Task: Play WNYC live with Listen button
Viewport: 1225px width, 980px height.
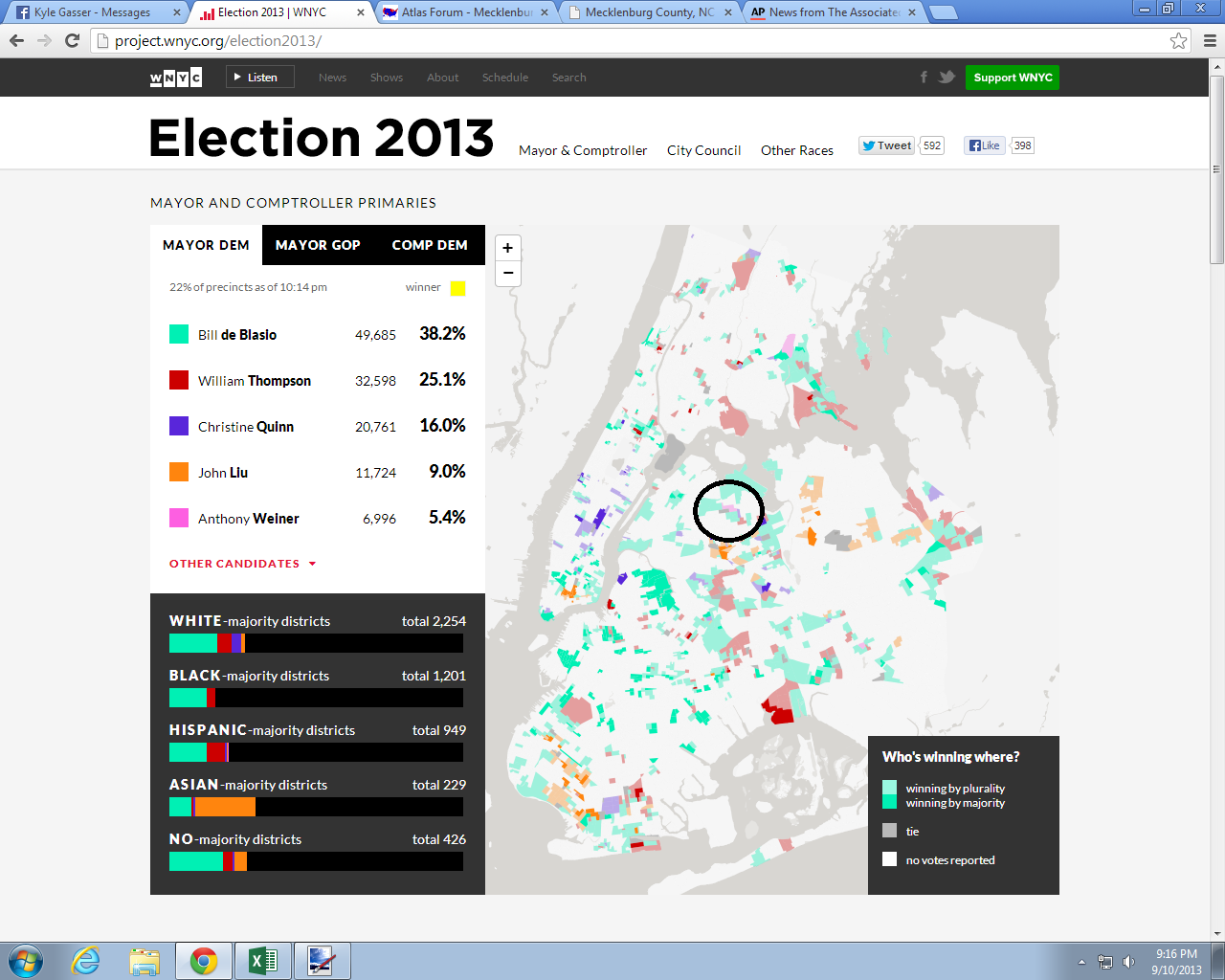Action: click(x=259, y=78)
